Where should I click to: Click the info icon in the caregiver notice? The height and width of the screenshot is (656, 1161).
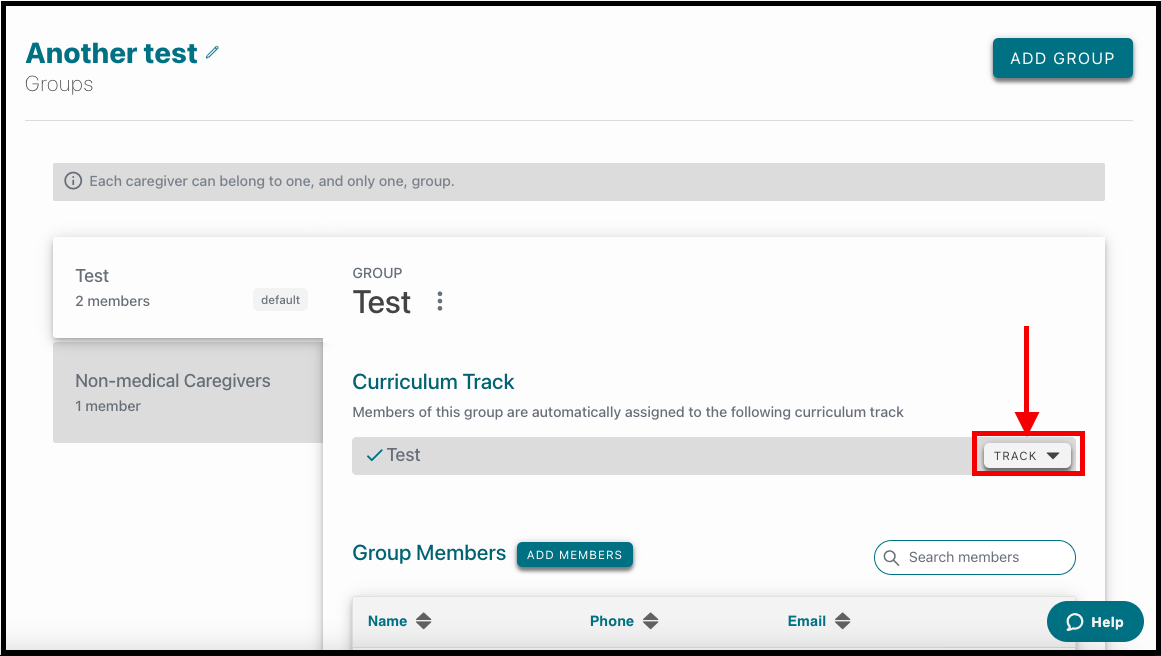point(73,181)
